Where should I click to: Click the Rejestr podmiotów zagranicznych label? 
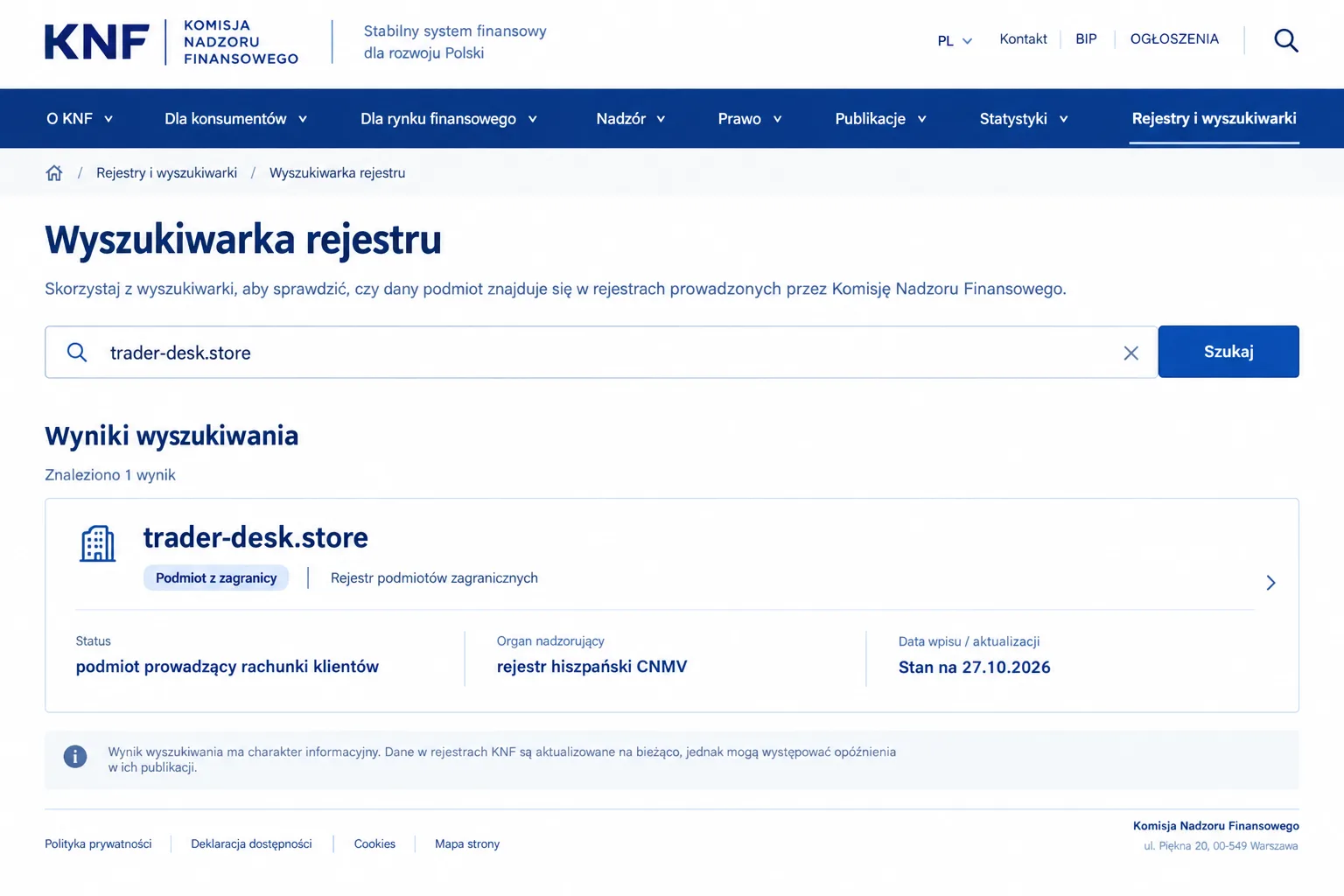pos(434,578)
